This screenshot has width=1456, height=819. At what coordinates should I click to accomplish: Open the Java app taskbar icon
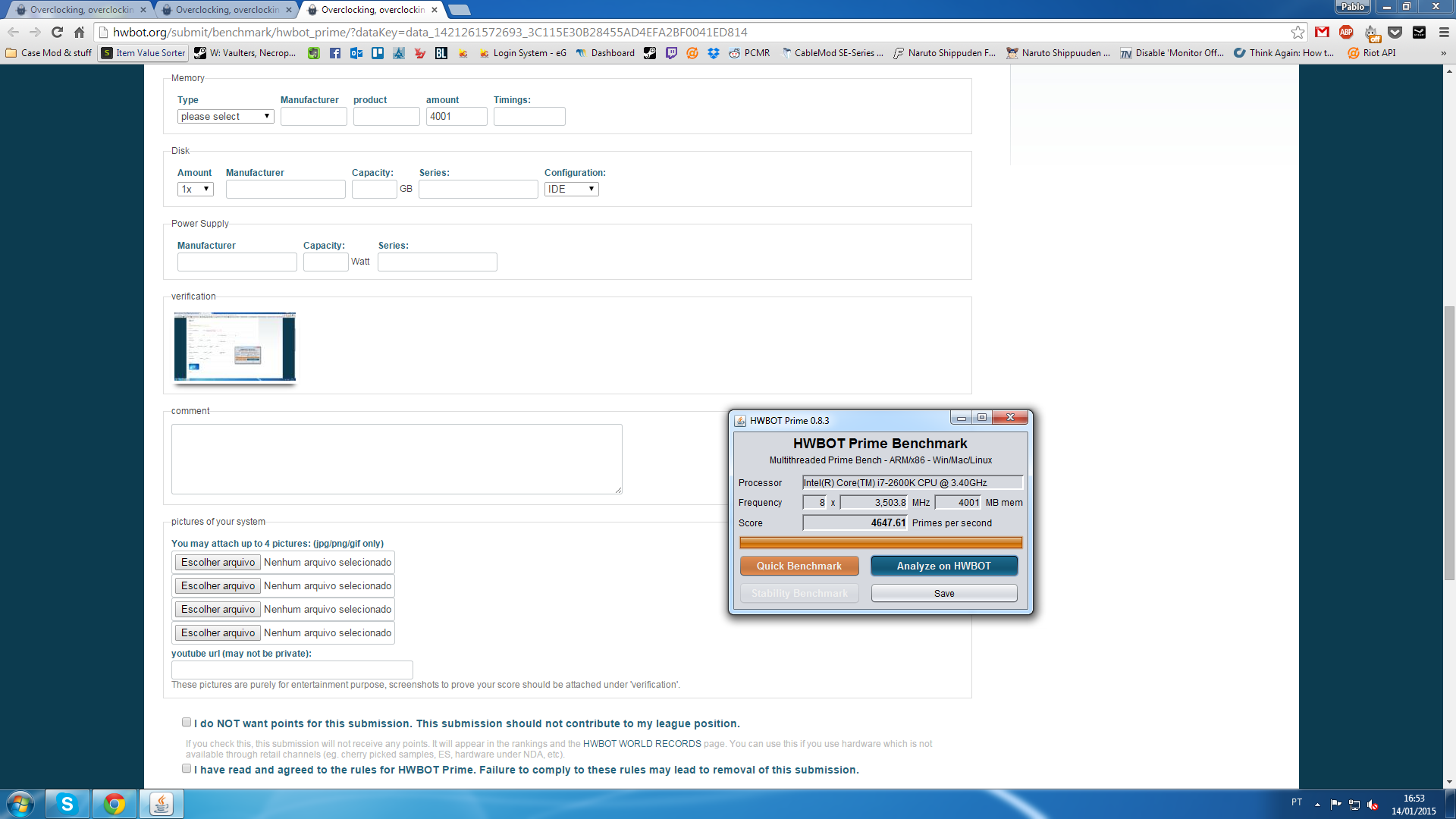click(x=161, y=804)
